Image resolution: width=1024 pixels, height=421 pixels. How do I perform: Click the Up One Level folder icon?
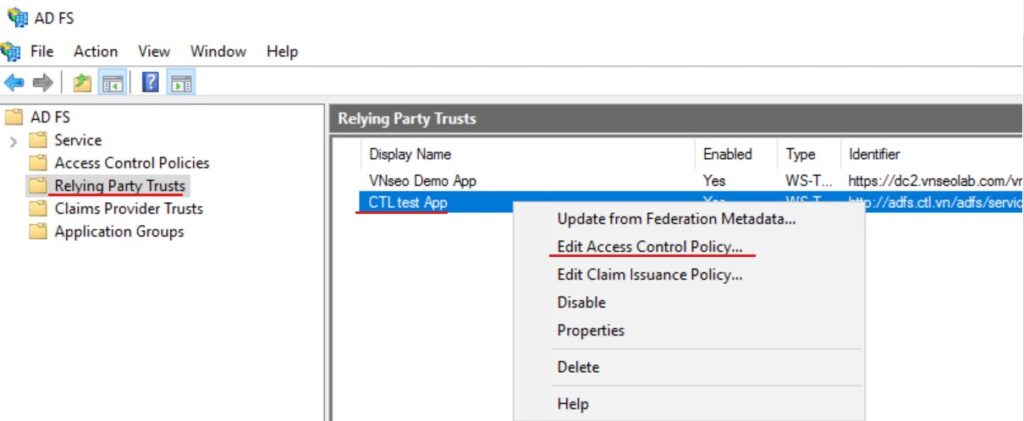point(82,83)
